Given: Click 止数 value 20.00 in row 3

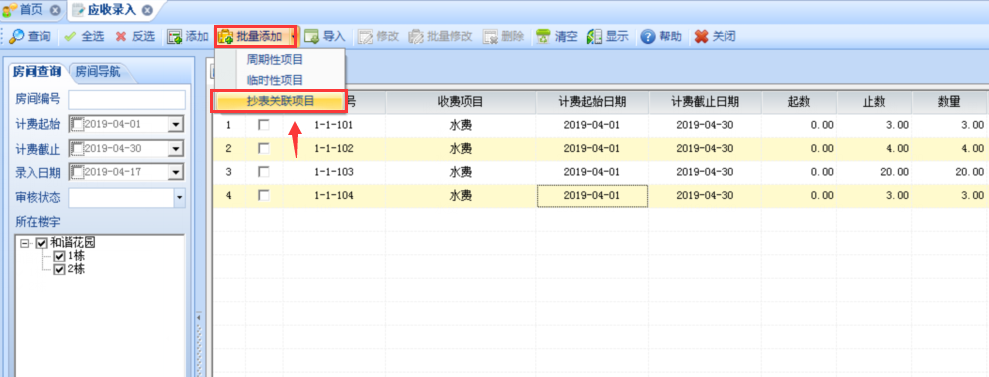Looking at the screenshot, I should point(874,172).
